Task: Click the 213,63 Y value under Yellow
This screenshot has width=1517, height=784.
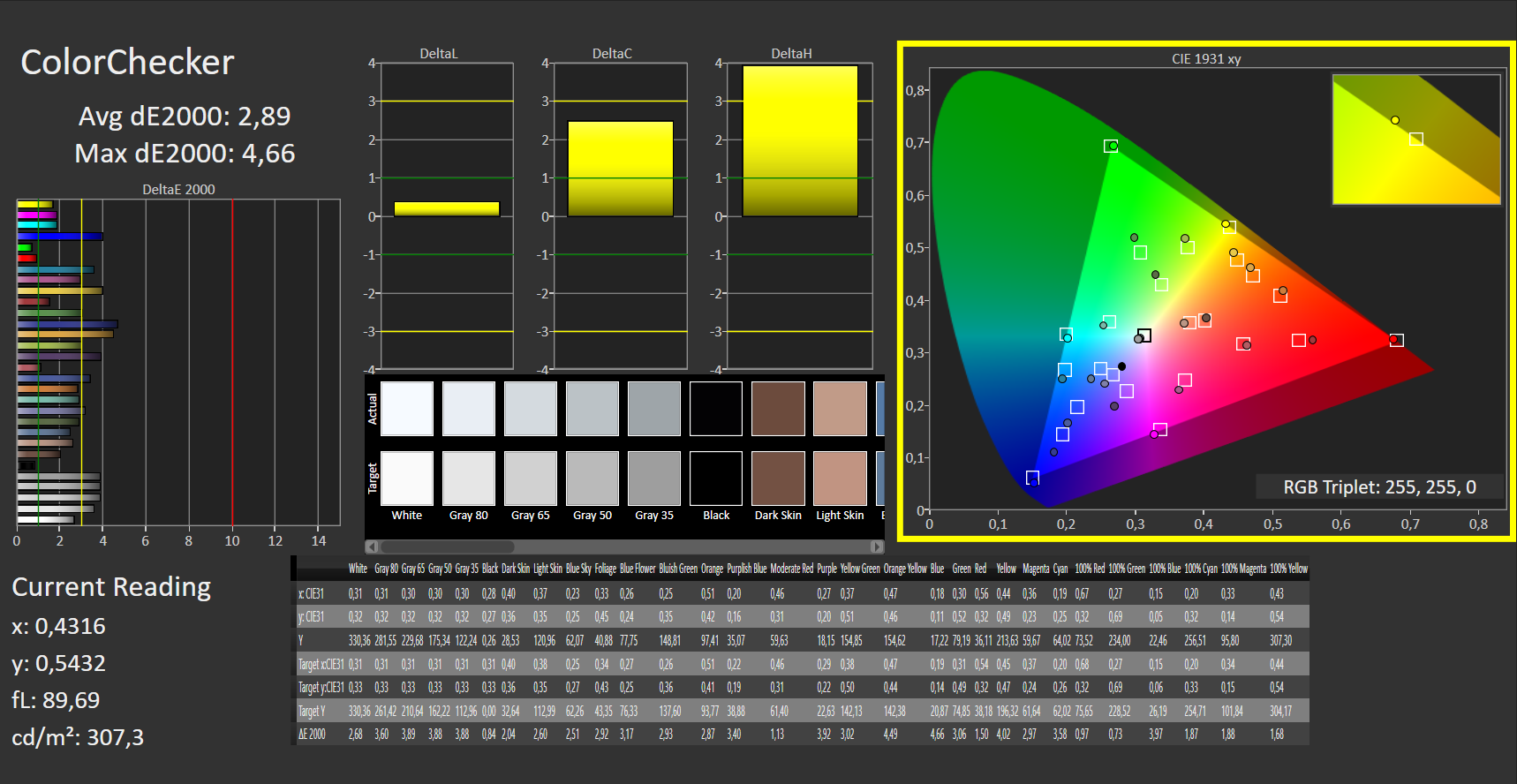Action: point(1008,640)
